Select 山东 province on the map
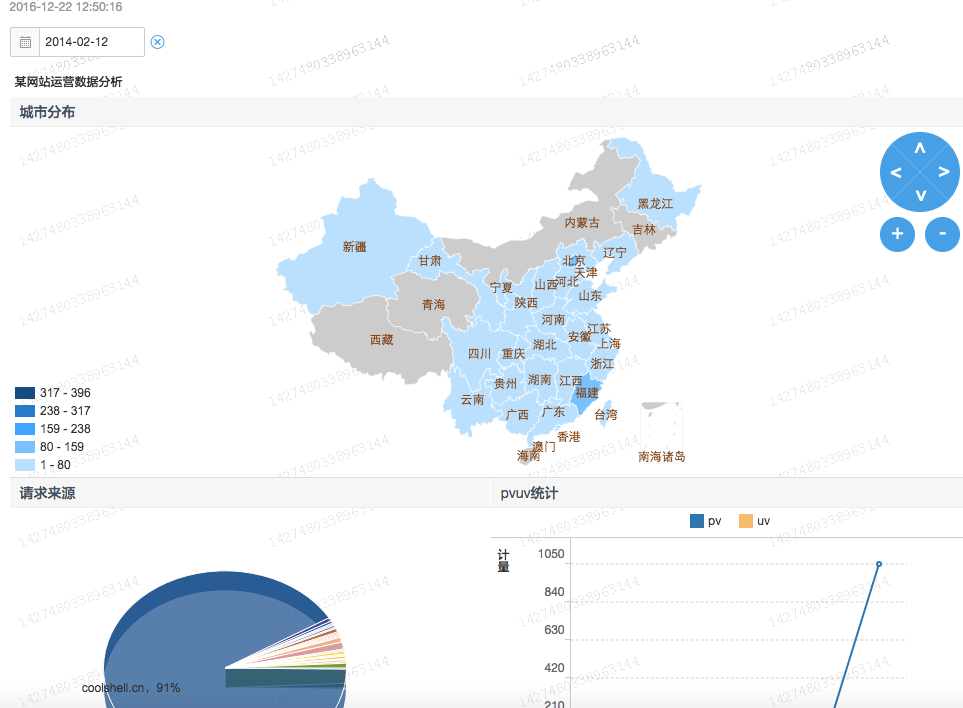Image resolution: width=963 pixels, height=708 pixels. [590, 295]
